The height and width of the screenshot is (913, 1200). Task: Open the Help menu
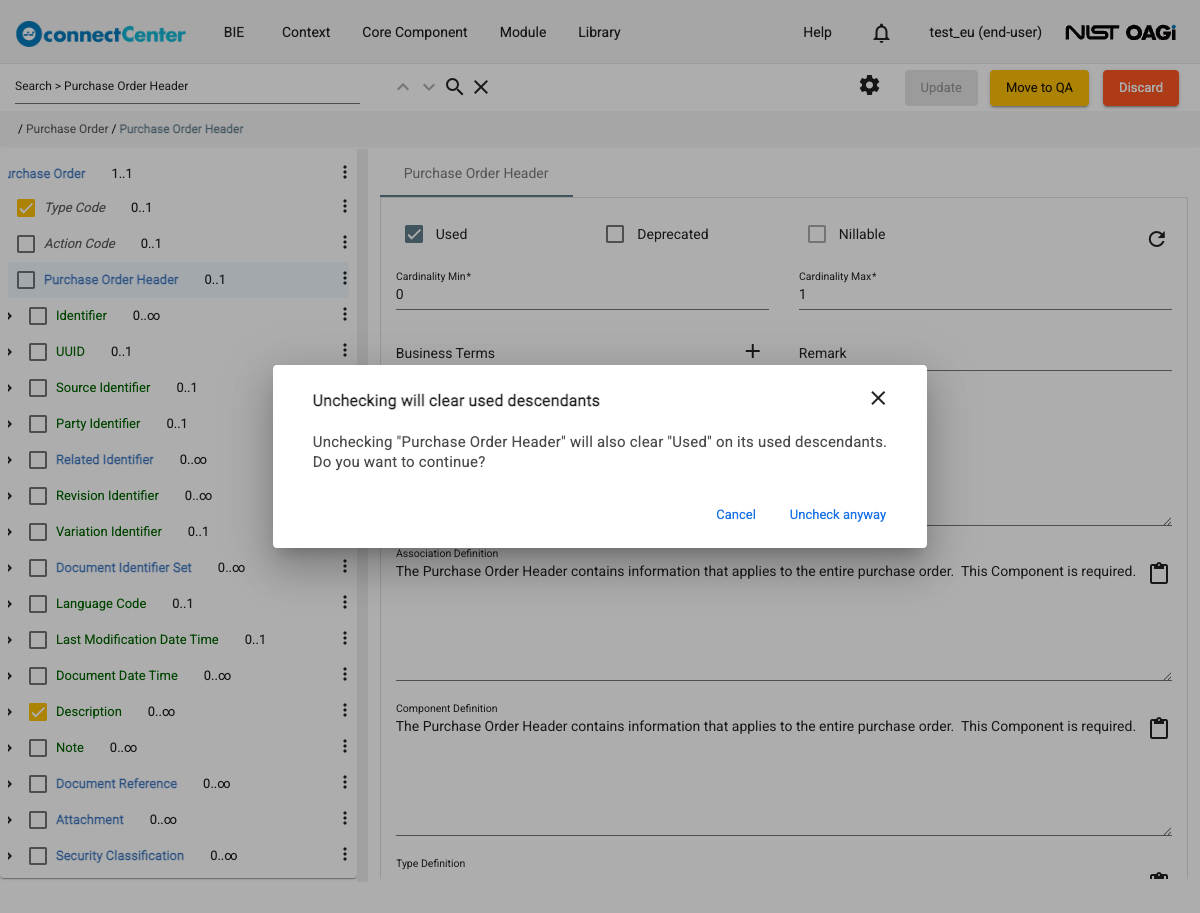[x=817, y=32]
